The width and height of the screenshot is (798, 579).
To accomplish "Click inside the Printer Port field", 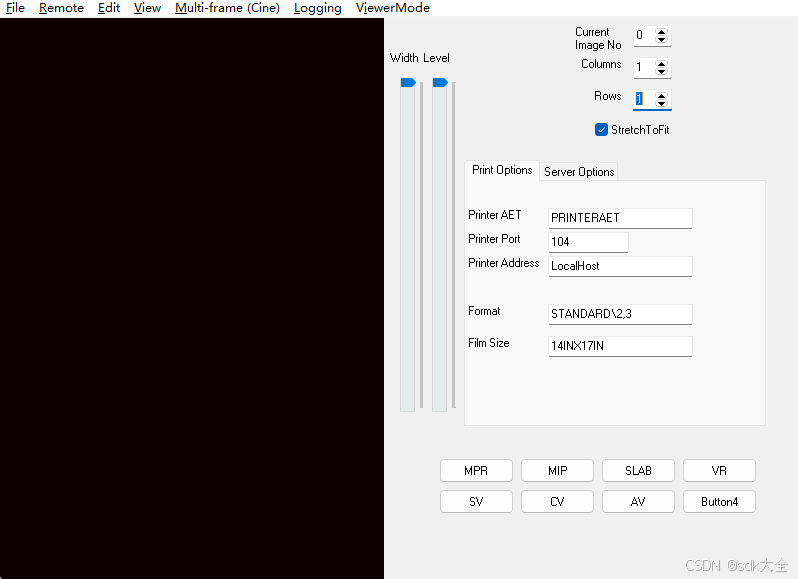I will [588, 242].
